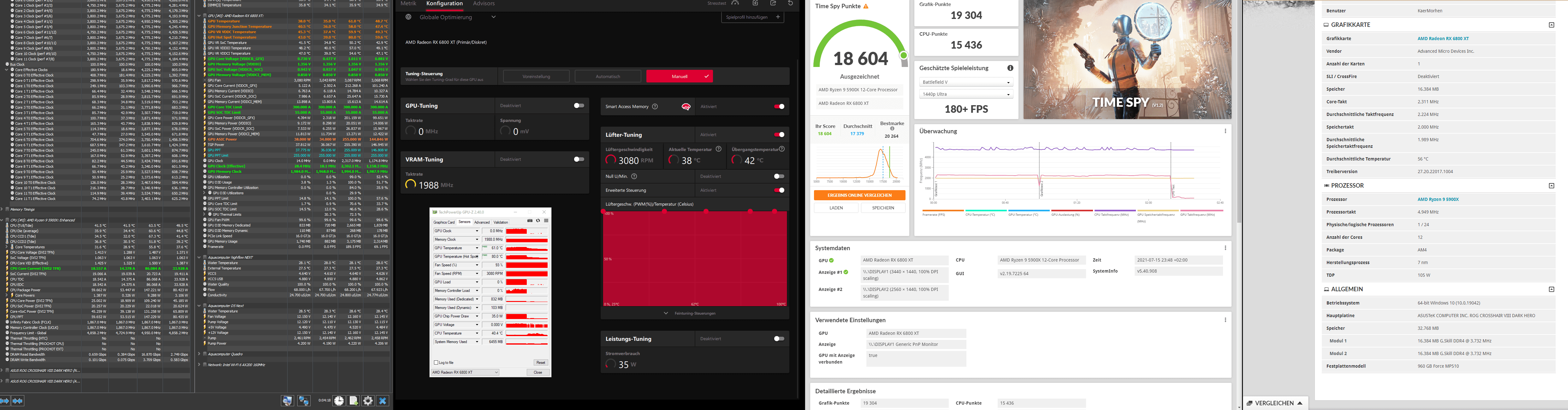Screen dimensions: 1568x410
Task: Open the GPU Clock sensor dropdown in GPU-Z
Action: (x=477, y=231)
